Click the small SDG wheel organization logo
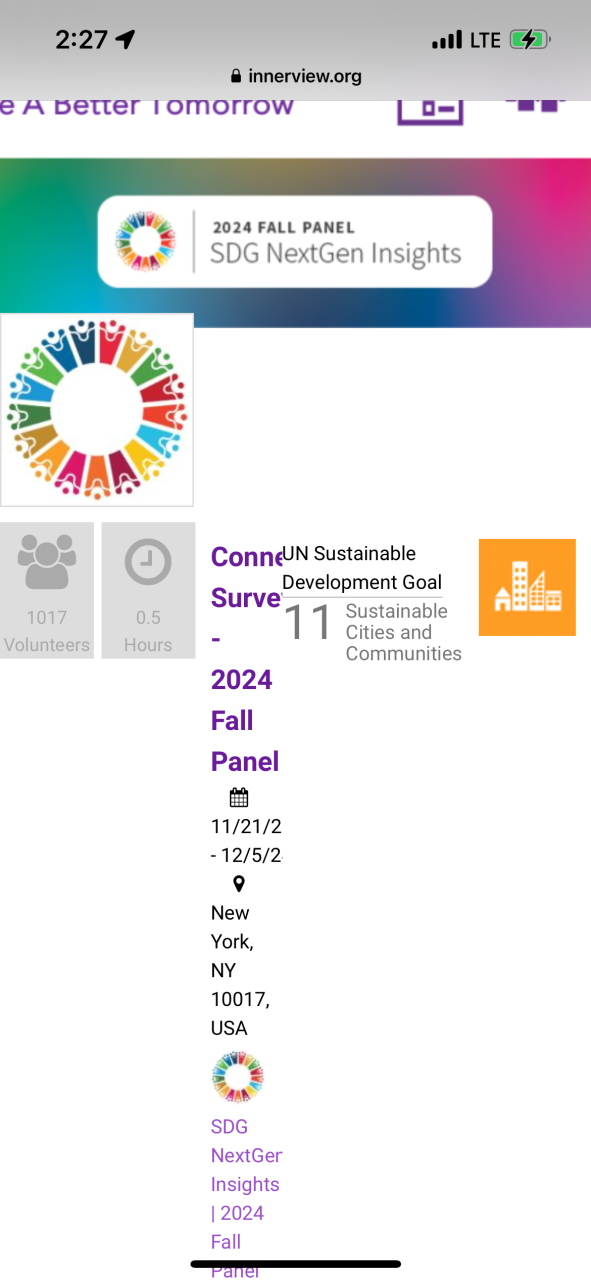Viewport: 591px width, 1280px height. tap(237, 1078)
